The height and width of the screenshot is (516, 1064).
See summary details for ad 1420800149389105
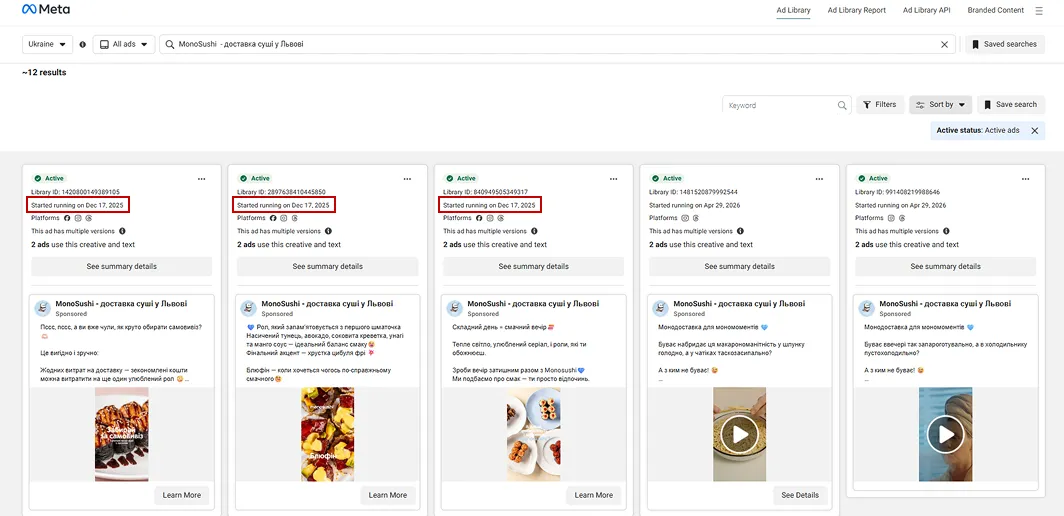pyautogui.click(x=121, y=266)
